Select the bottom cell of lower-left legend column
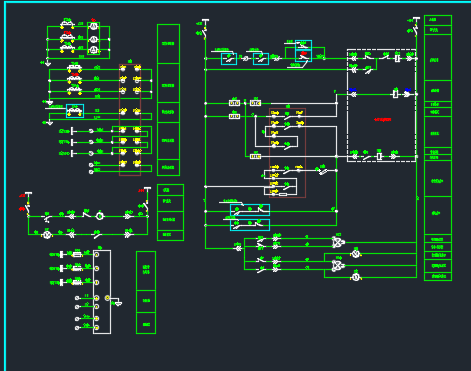 tap(146, 323)
